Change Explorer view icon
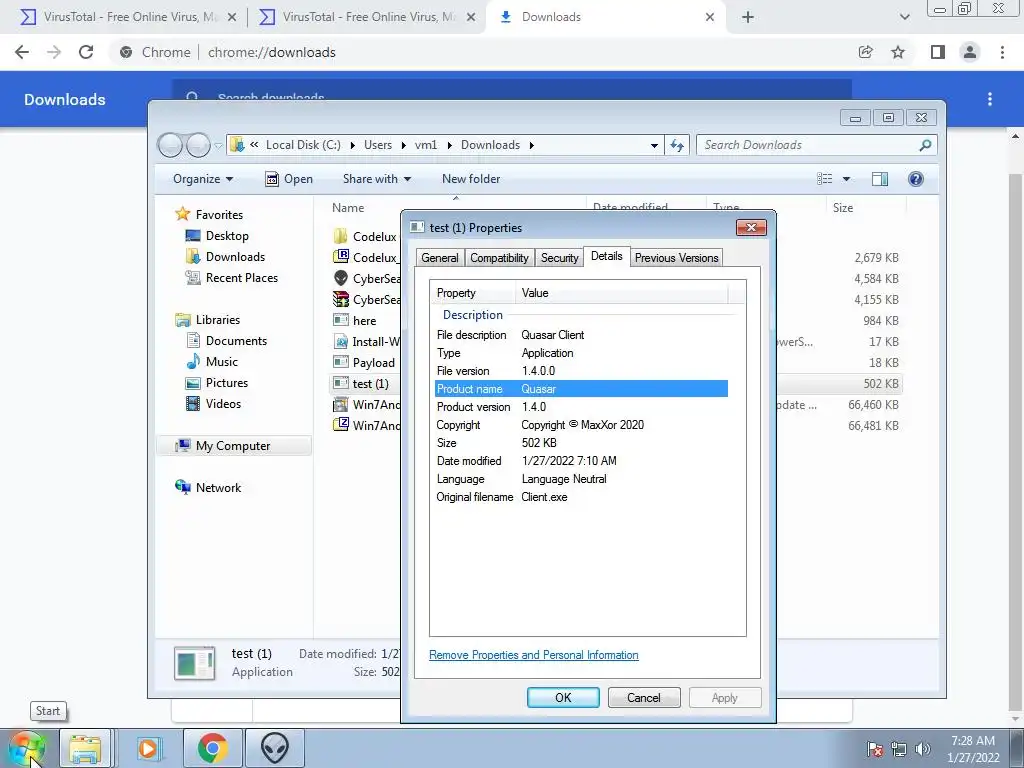The height and width of the screenshot is (768, 1024). pos(825,179)
